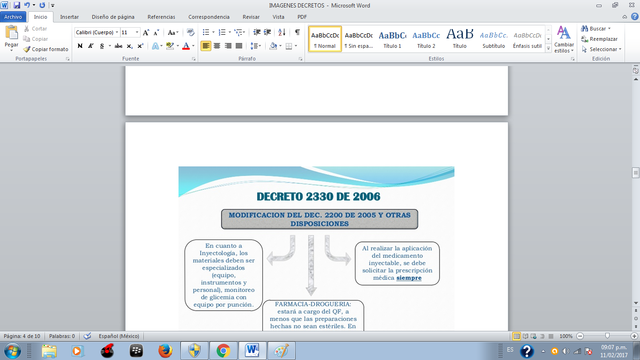The image size is (640, 360).
Task: Click the Save icon in quick access toolbar
Action: [17, 5]
